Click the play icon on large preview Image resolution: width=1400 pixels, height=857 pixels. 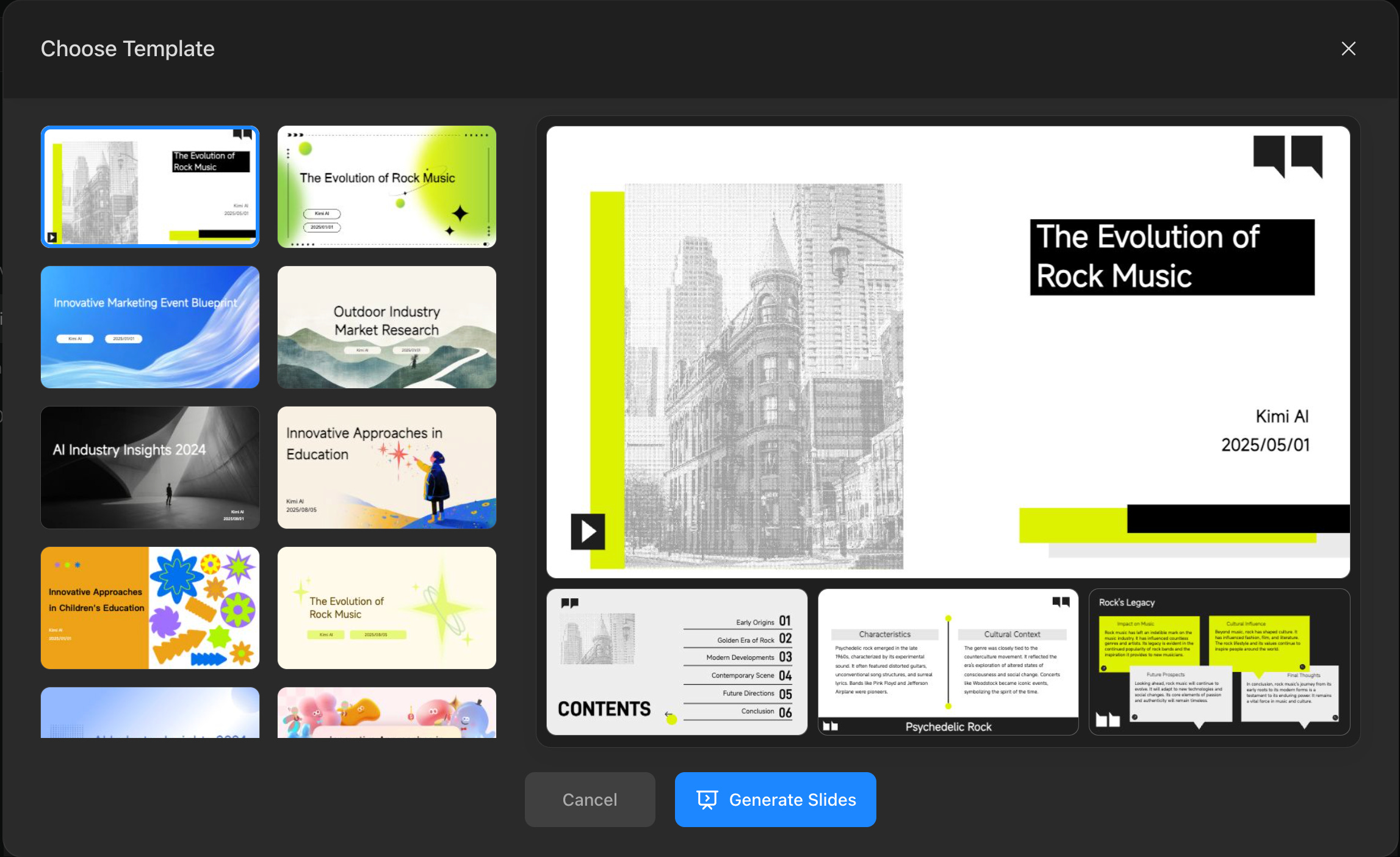pos(588,531)
